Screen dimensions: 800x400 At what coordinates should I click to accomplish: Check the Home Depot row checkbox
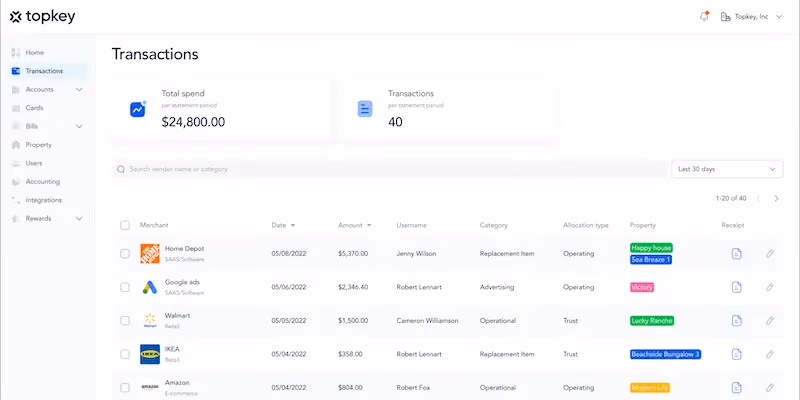click(125, 254)
